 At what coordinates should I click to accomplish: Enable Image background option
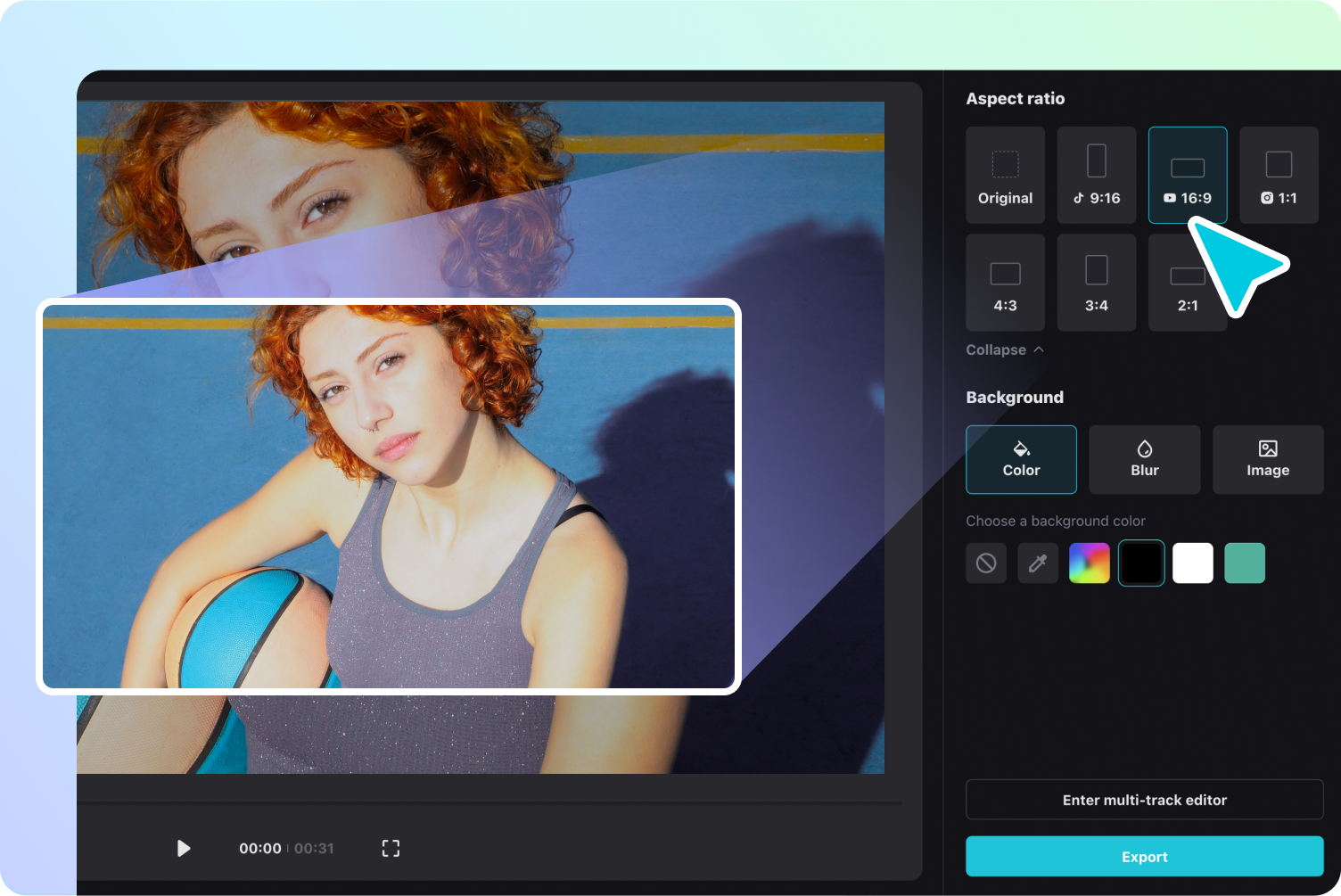1267,459
